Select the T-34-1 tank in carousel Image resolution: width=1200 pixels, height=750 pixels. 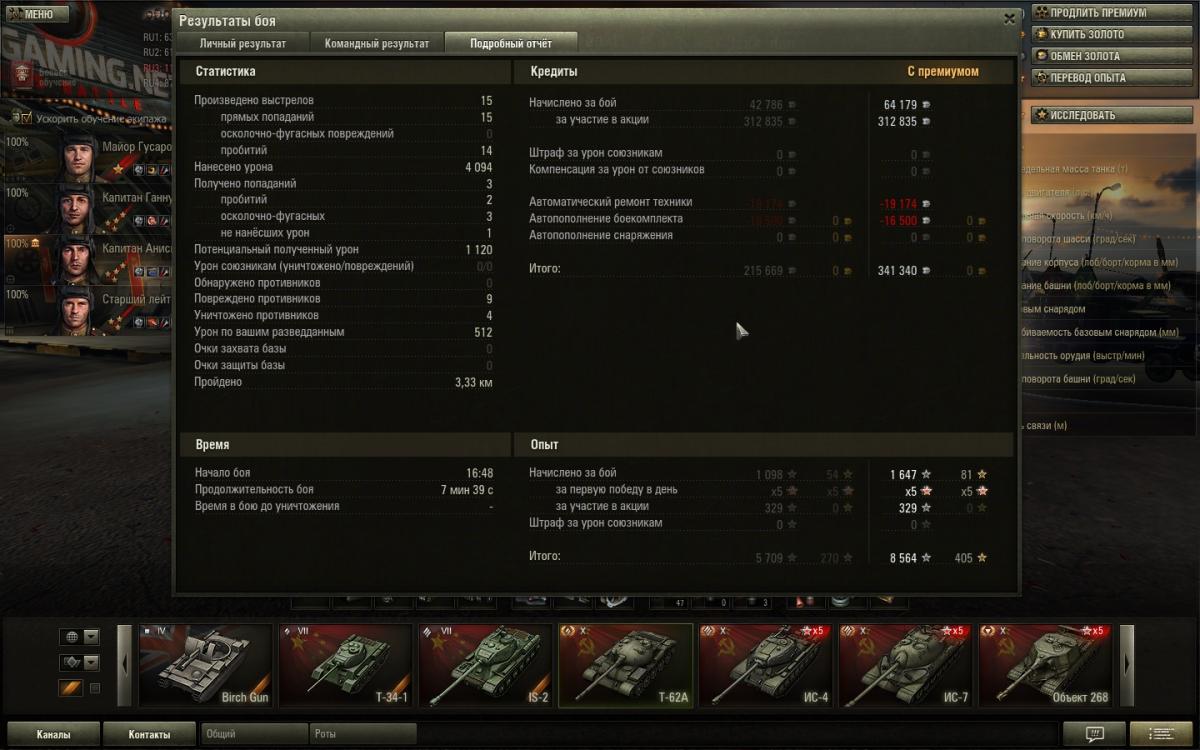(x=345, y=665)
